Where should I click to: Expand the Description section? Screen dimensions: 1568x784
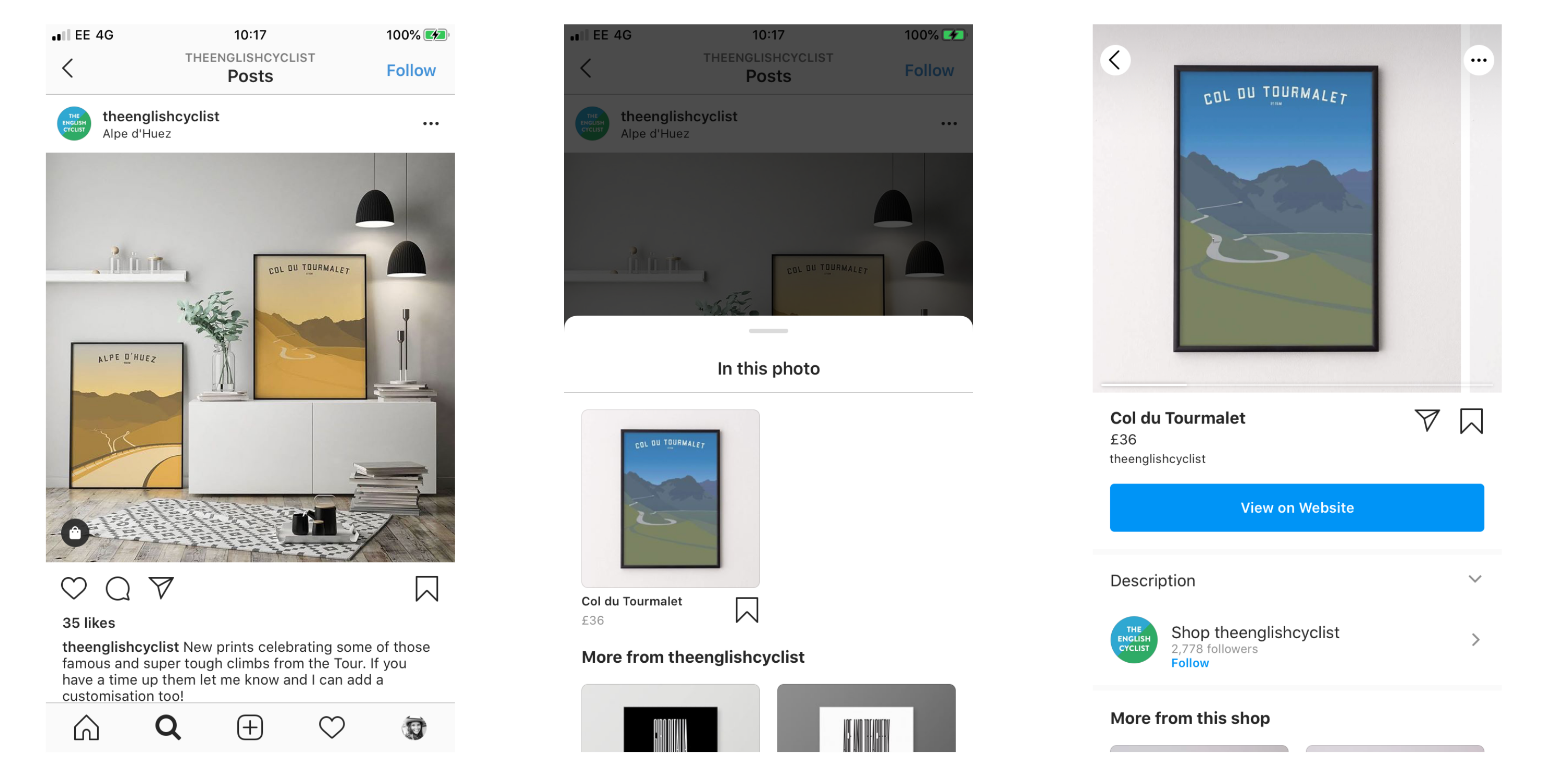click(1297, 580)
